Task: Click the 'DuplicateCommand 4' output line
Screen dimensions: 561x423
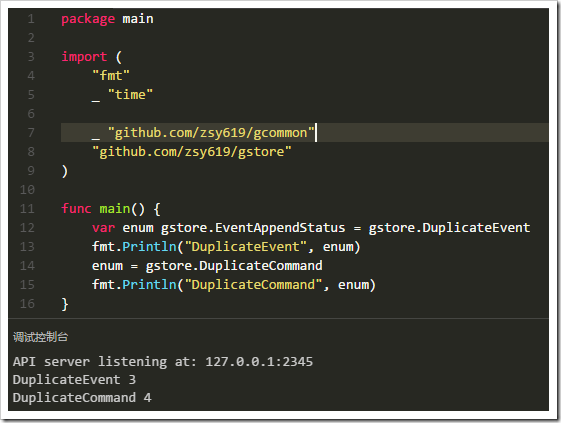Action: [82, 398]
